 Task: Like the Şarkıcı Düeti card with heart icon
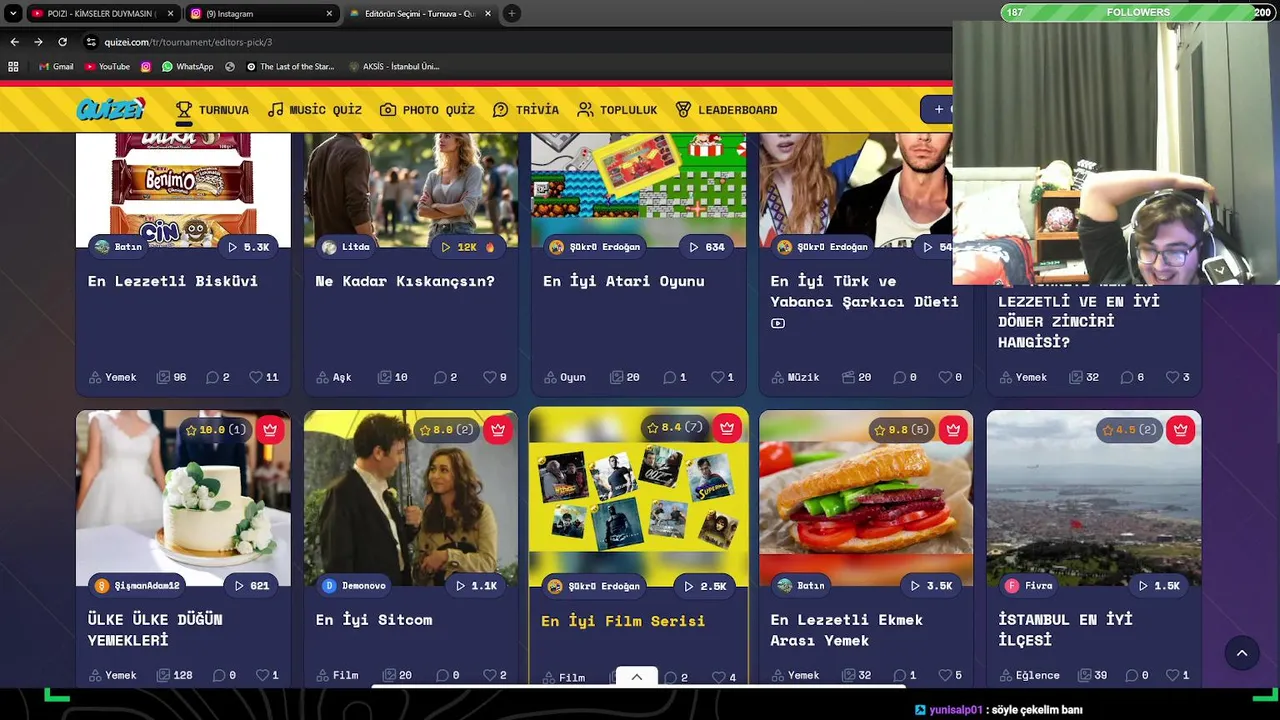click(945, 377)
